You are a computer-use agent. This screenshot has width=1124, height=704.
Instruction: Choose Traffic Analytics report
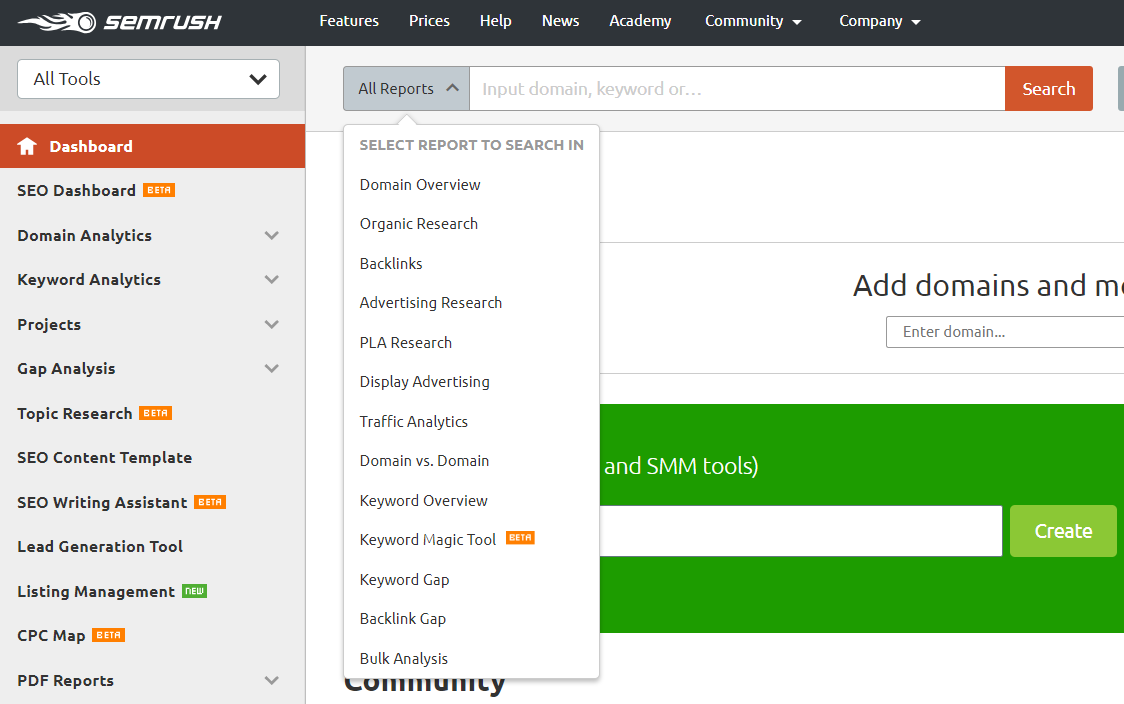[414, 422]
